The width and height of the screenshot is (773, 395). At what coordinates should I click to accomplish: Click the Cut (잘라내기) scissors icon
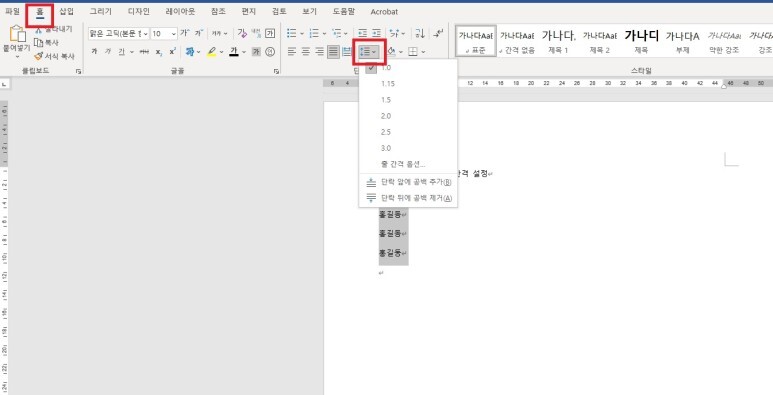click(x=38, y=30)
